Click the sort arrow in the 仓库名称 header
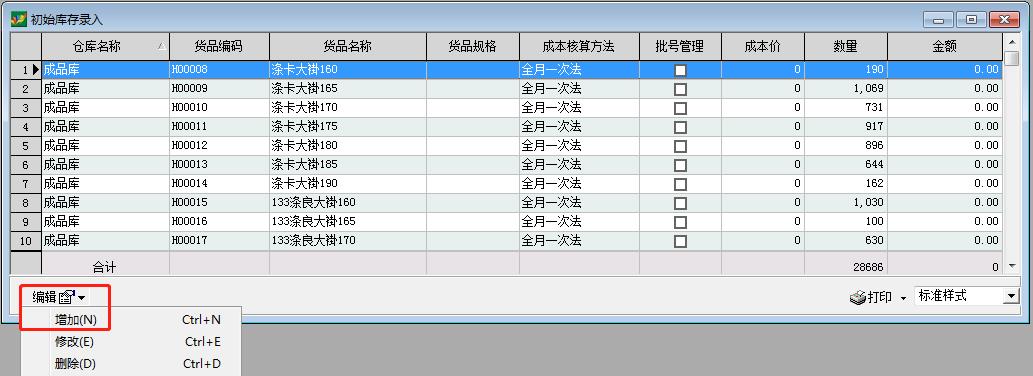1033x376 pixels. click(161, 47)
